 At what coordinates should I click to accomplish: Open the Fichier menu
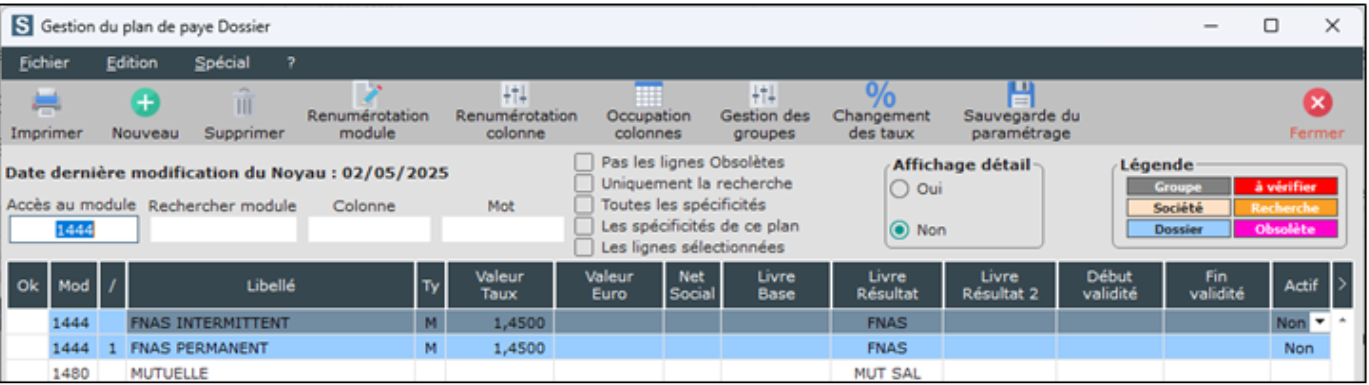pyautogui.click(x=44, y=63)
